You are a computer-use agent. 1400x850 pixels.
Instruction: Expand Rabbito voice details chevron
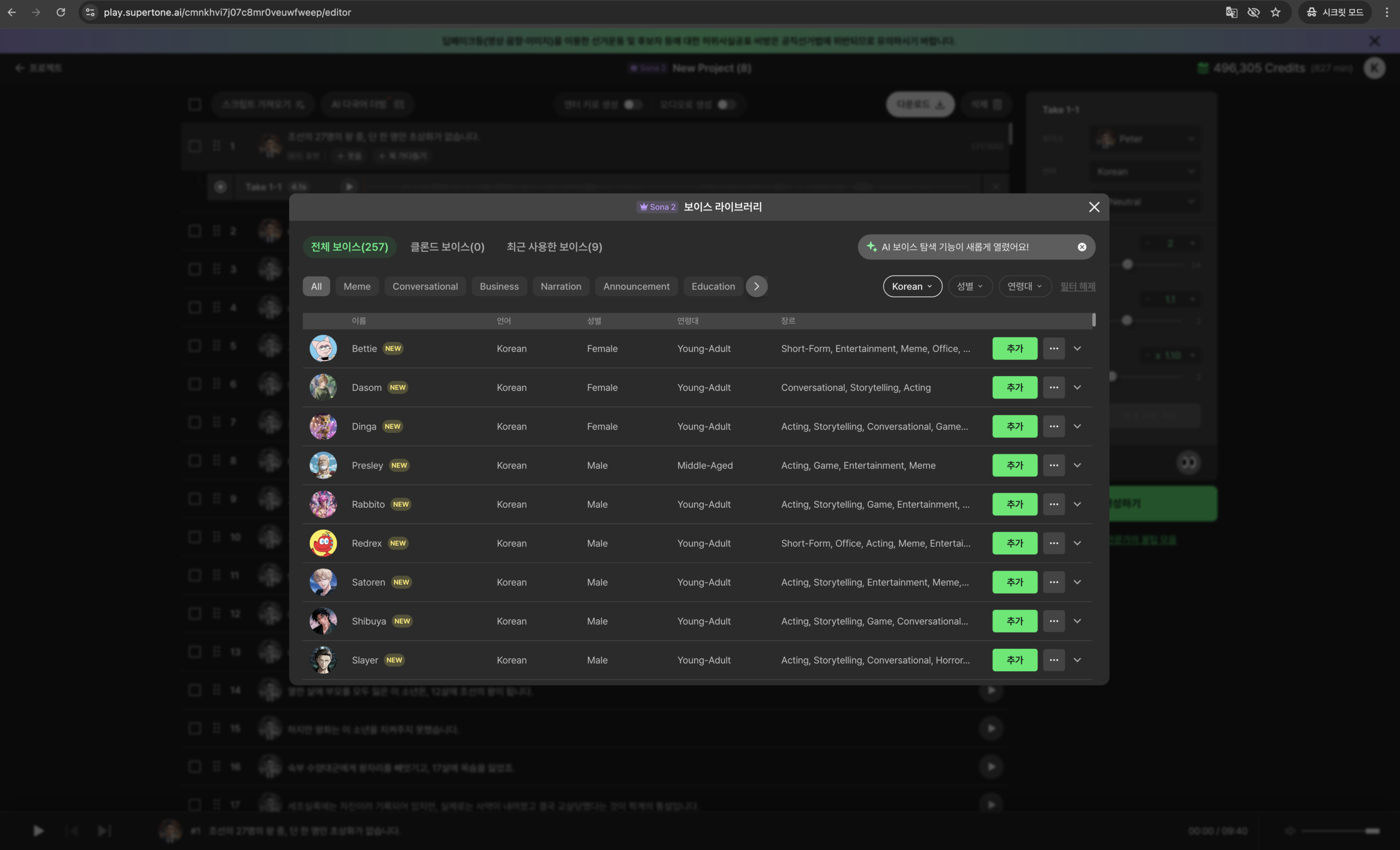(x=1077, y=504)
